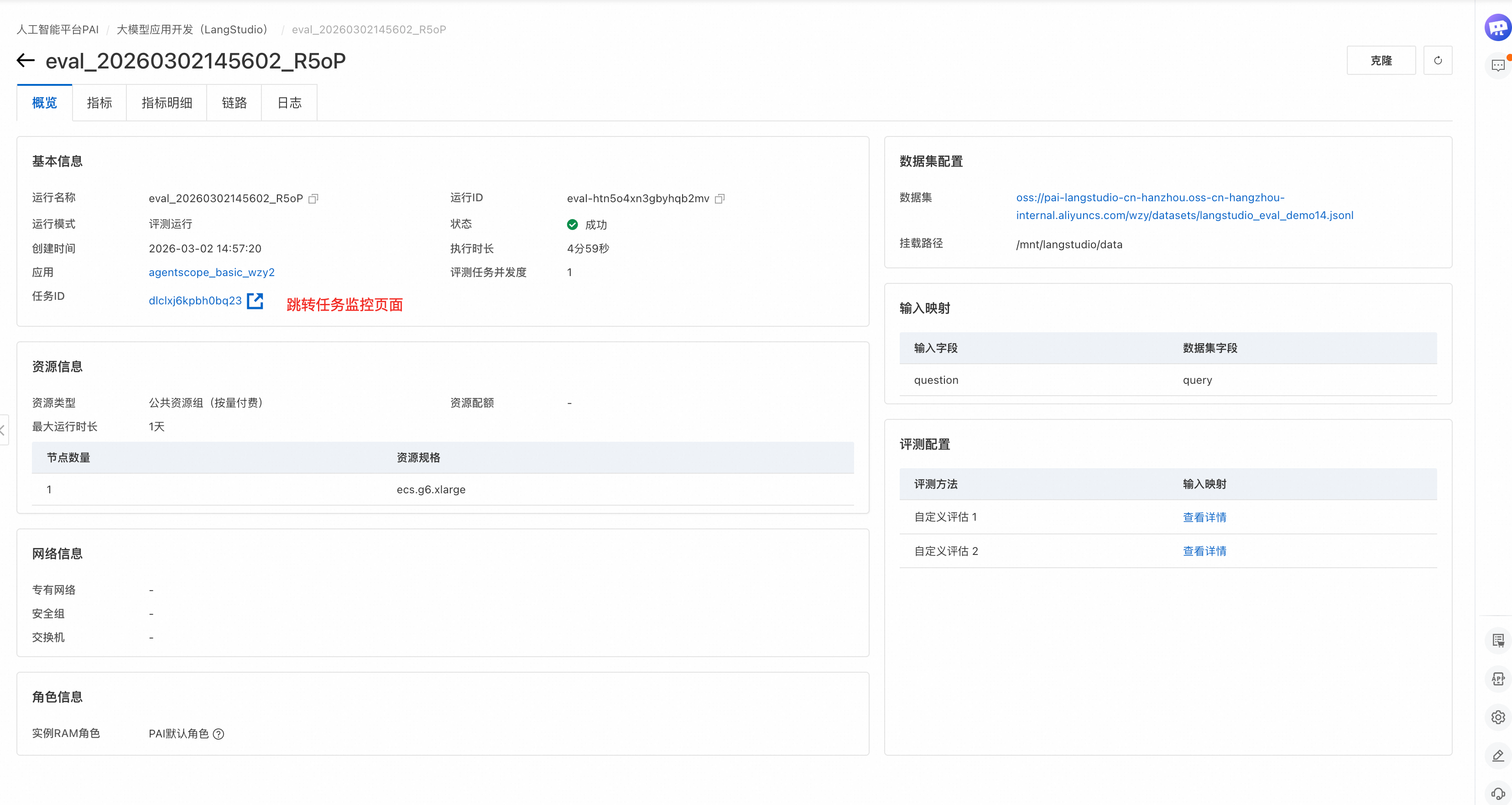The image size is (1512, 805).
Task: Open task monitoring via external link icon
Action: pos(255,301)
